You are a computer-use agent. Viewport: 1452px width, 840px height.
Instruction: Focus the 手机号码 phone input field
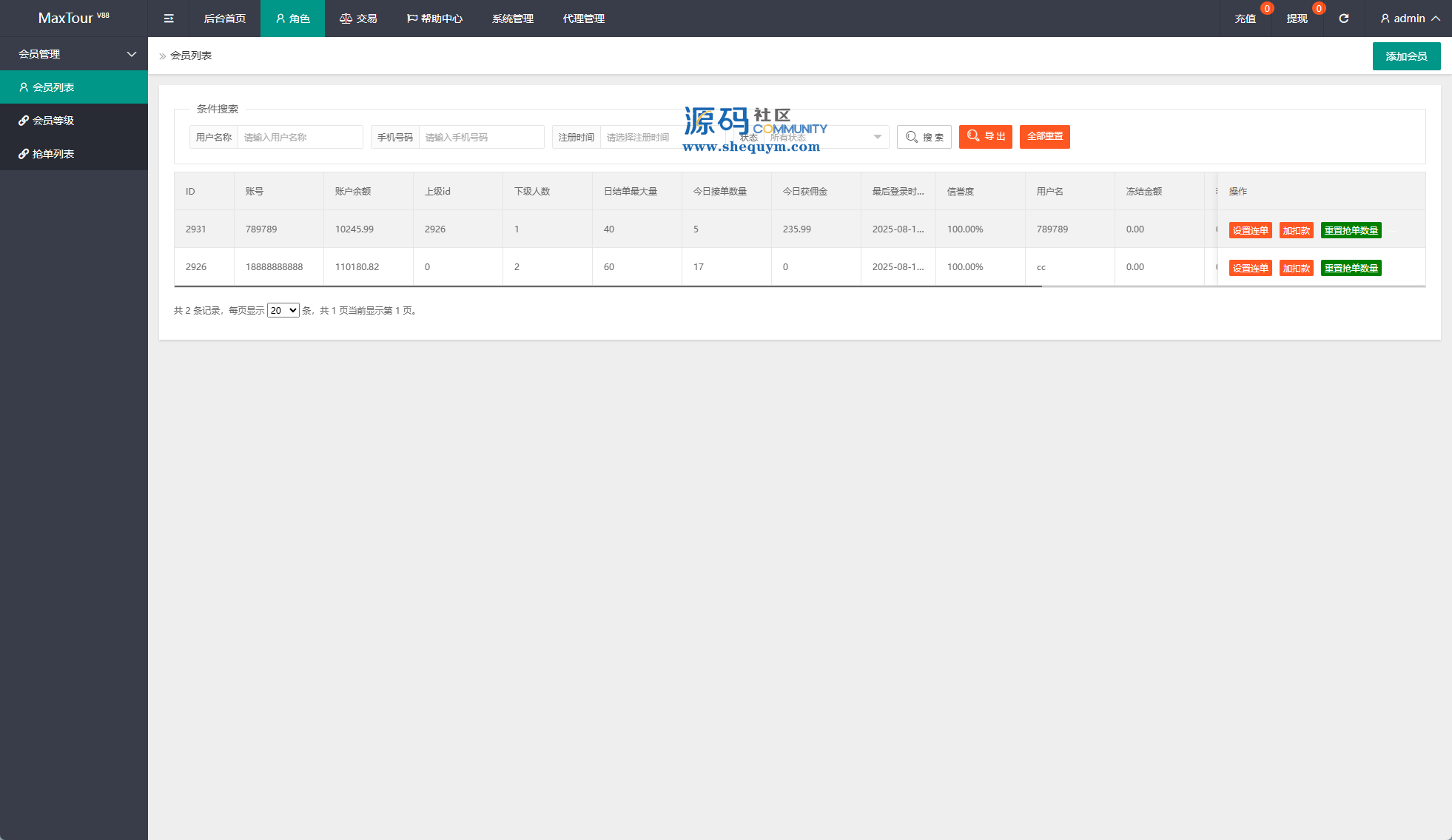(481, 137)
